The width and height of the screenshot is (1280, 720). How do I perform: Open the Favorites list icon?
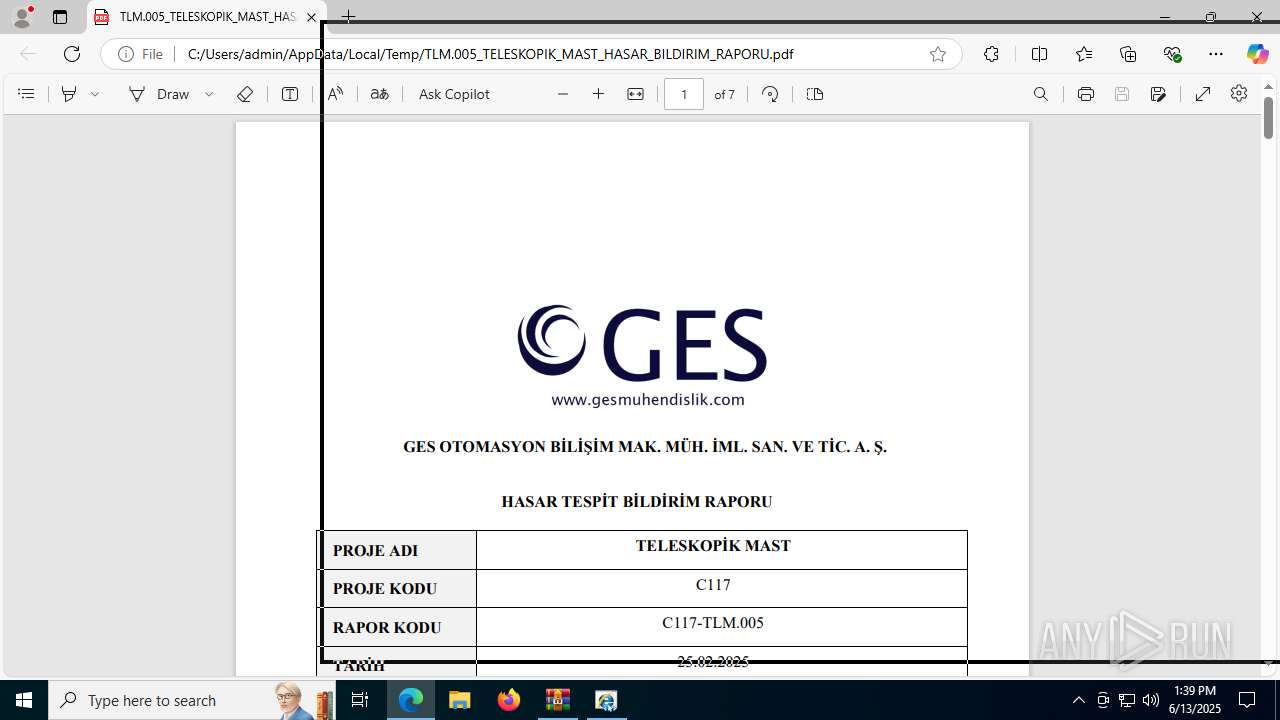click(x=1084, y=54)
